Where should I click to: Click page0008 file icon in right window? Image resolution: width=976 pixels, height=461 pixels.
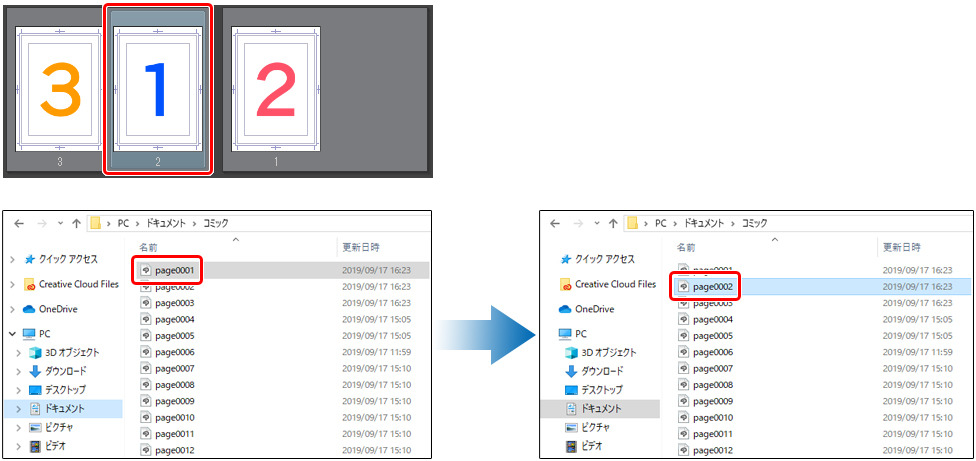pos(684,384)
